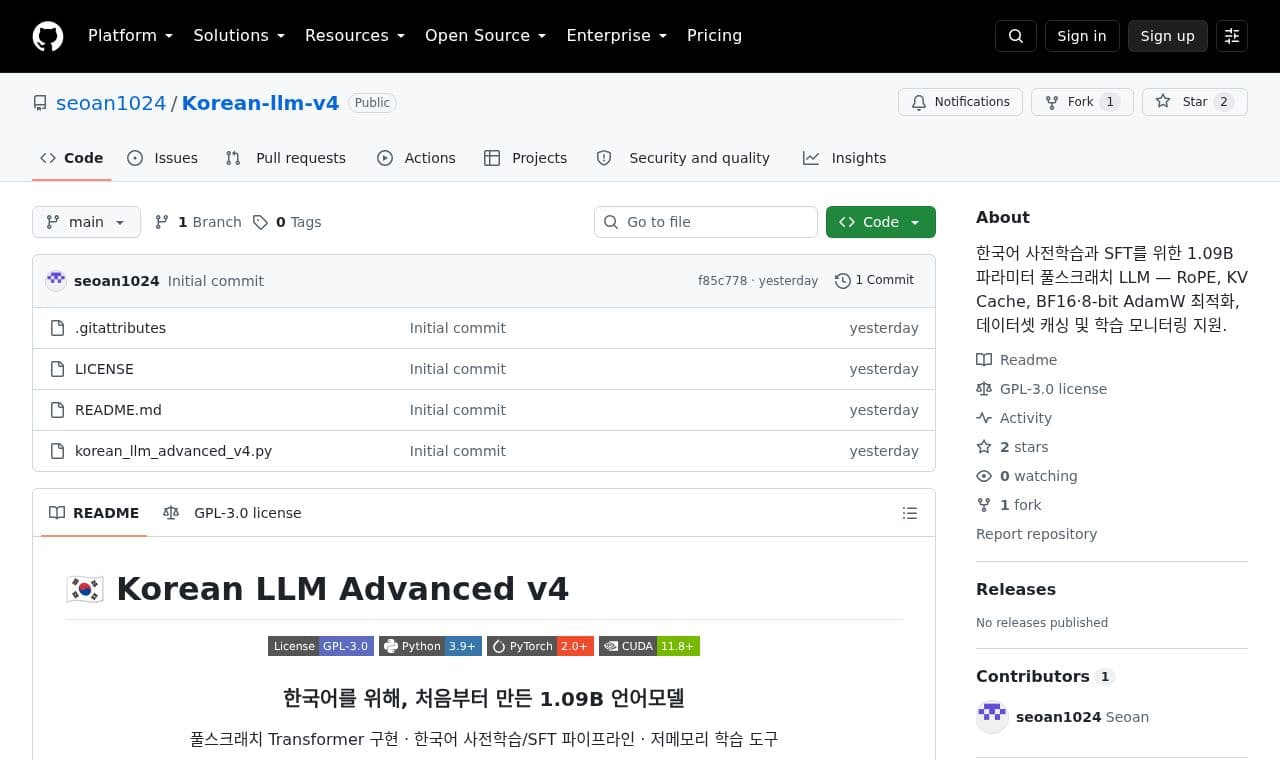Screen dimensions: 1280x760
Task: Open commit hash f85c778
Action: 722,281
